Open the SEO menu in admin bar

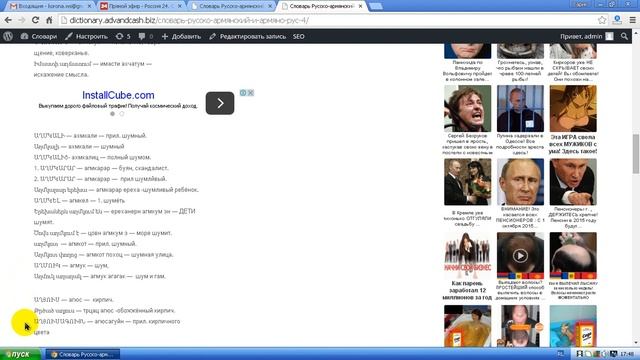(298, 36)
